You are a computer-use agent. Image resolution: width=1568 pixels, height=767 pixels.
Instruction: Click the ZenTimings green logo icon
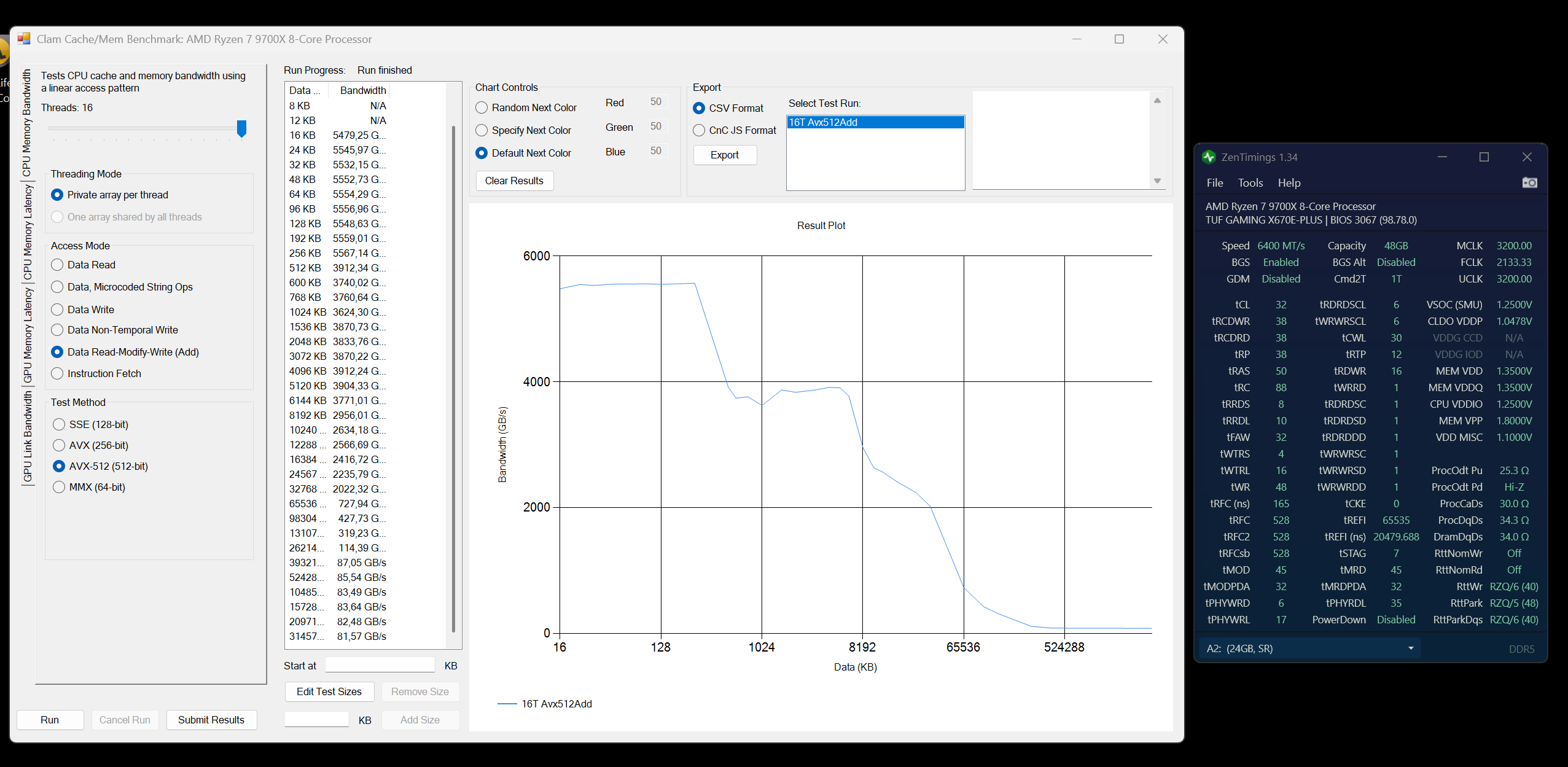pyautogui.click(x=1209, y=157)
